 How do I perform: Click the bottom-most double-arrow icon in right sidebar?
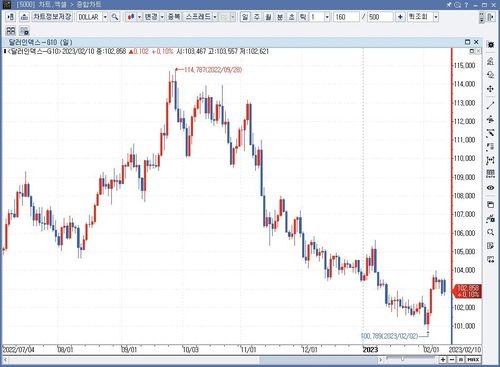pyautogui.click(x=490, y=259)
